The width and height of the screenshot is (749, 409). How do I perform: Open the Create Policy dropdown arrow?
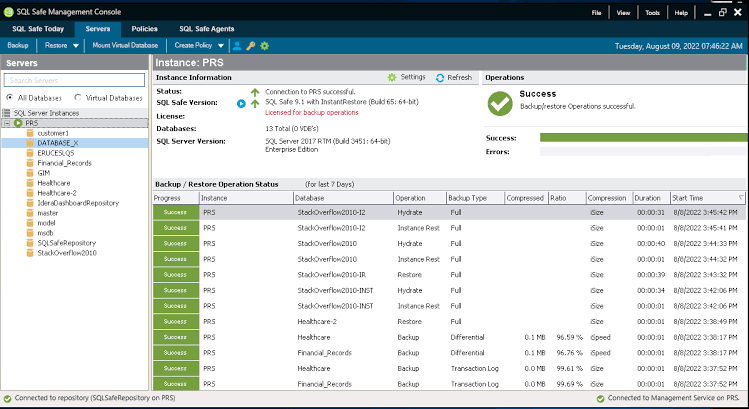tap(221, 46)
